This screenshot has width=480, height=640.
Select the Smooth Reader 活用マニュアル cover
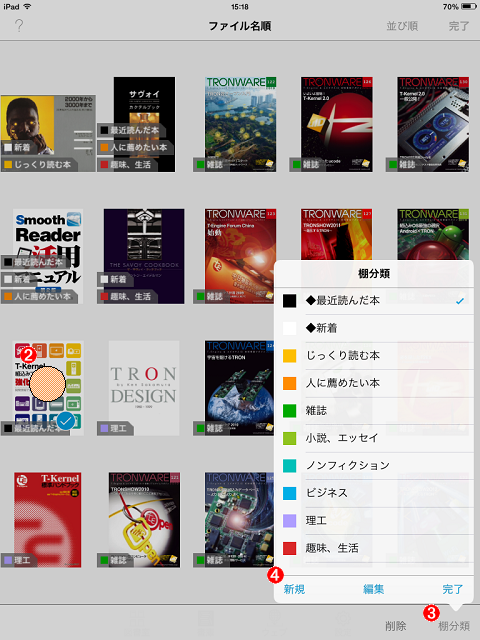tap(48, 256)
